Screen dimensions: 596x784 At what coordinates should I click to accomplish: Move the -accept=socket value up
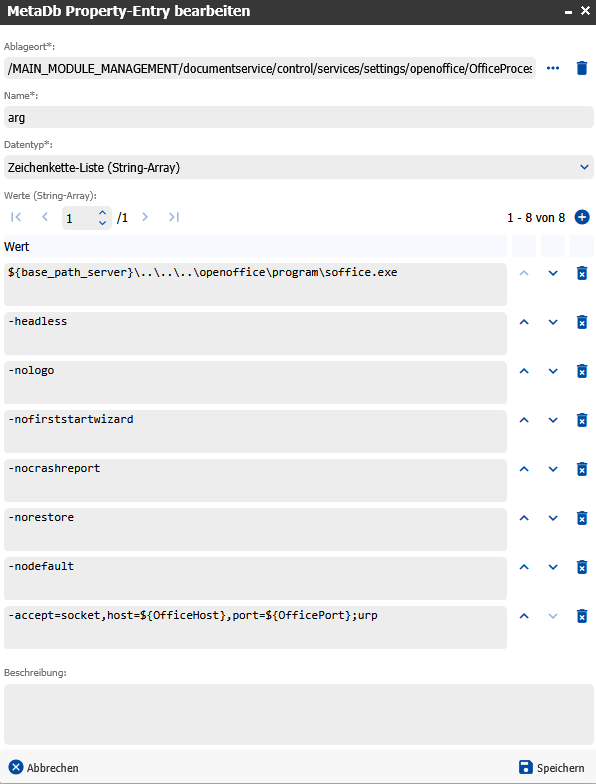coord(524,616)
